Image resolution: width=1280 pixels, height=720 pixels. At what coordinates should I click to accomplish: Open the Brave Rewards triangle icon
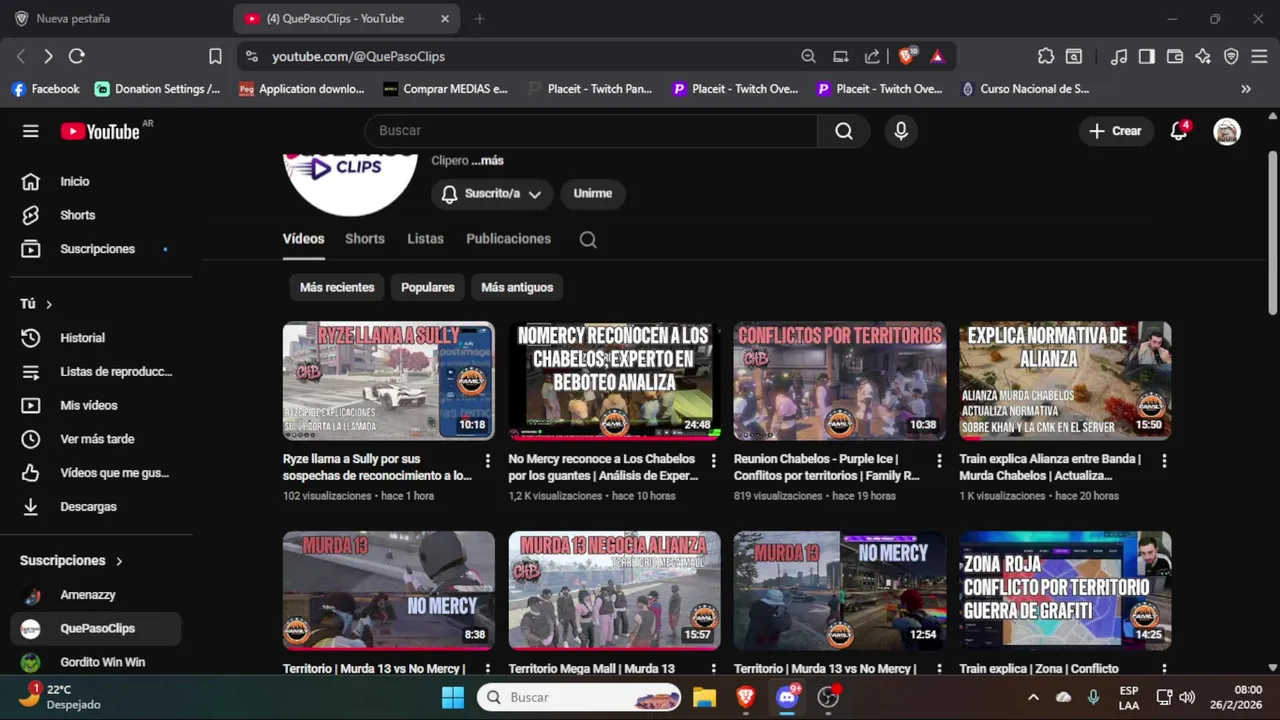[937, 57]
